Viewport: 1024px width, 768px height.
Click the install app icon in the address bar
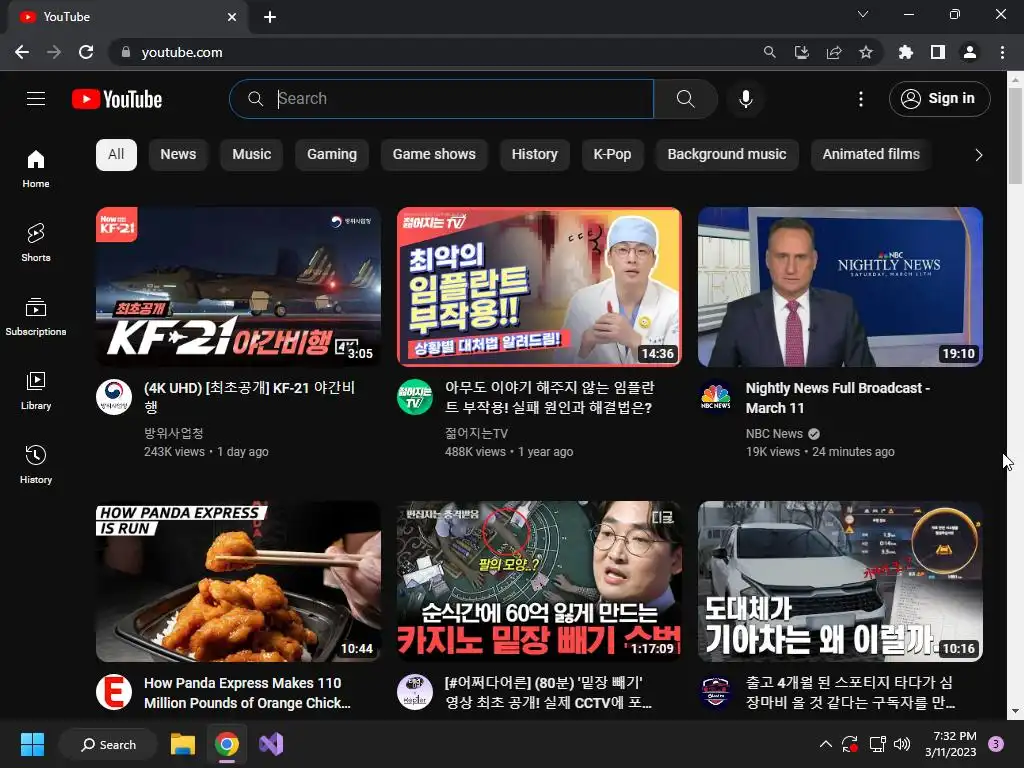click(802, 52)
